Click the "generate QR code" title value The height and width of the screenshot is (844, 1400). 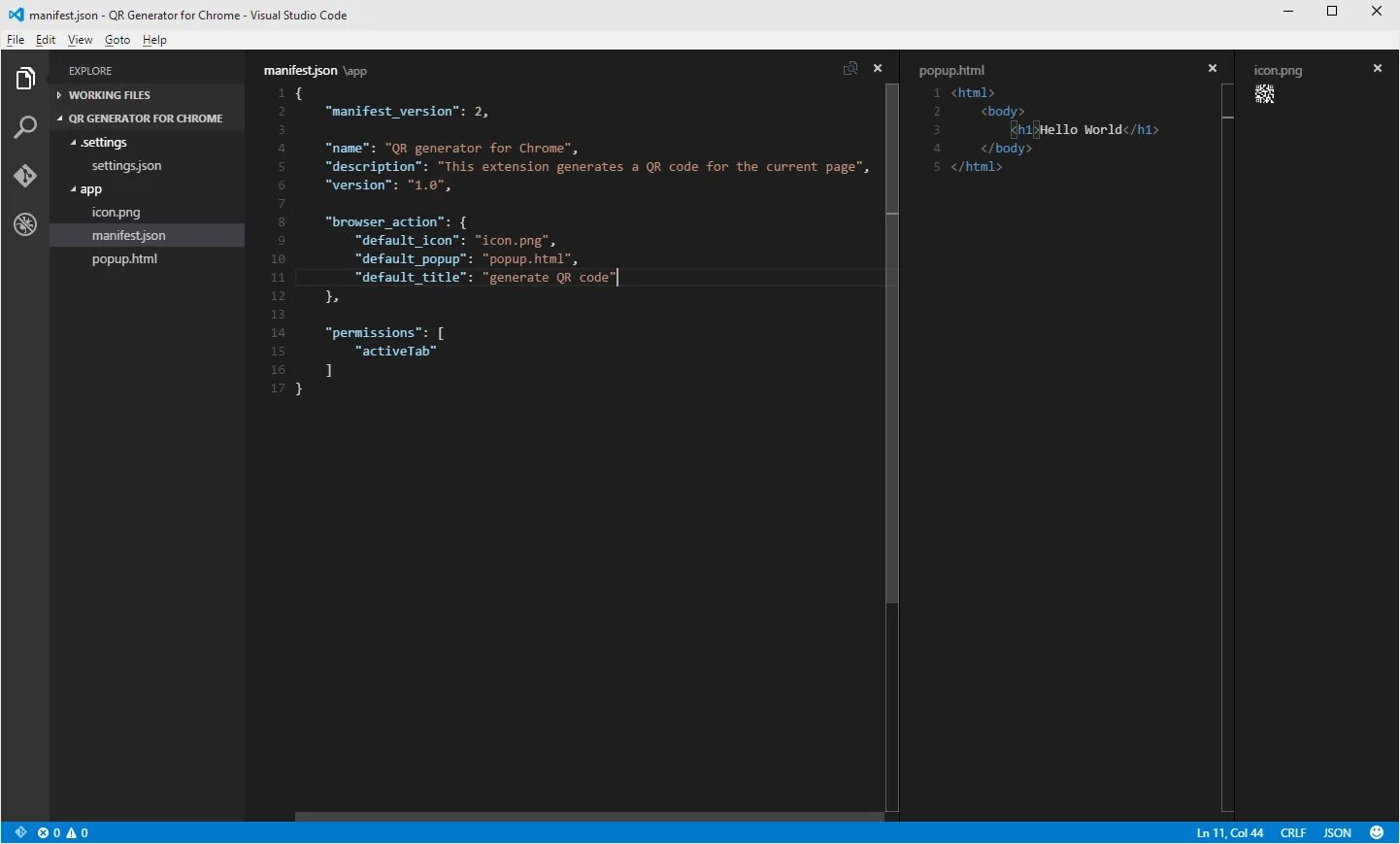click(x=550, y=278)
